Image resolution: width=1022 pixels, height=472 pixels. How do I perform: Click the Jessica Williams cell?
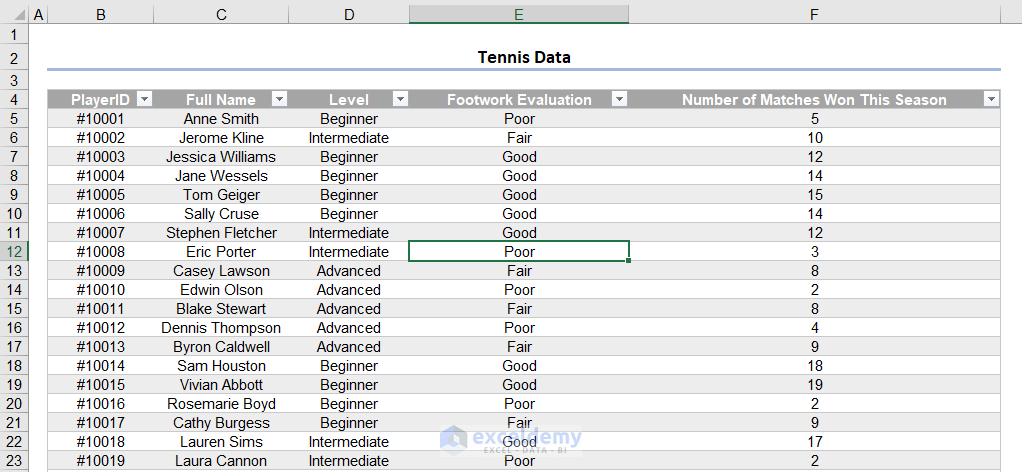(x=221, y=157)
